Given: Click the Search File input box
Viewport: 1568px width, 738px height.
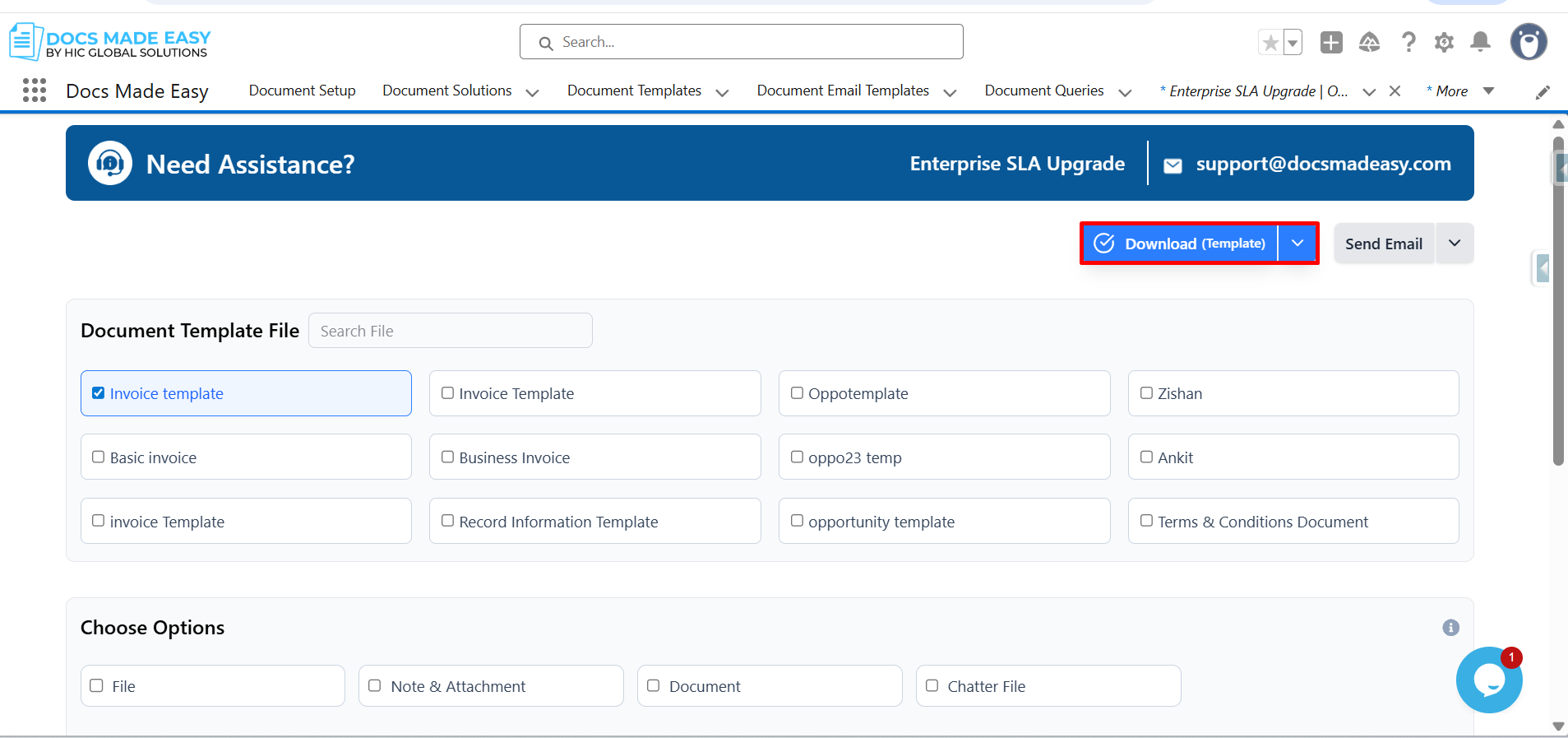Looking at the screenshot, I should [450, 331].
